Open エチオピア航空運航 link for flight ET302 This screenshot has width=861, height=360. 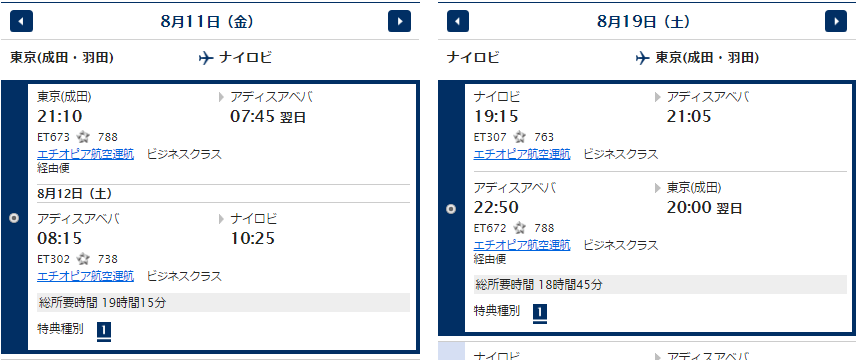[85, 276]
